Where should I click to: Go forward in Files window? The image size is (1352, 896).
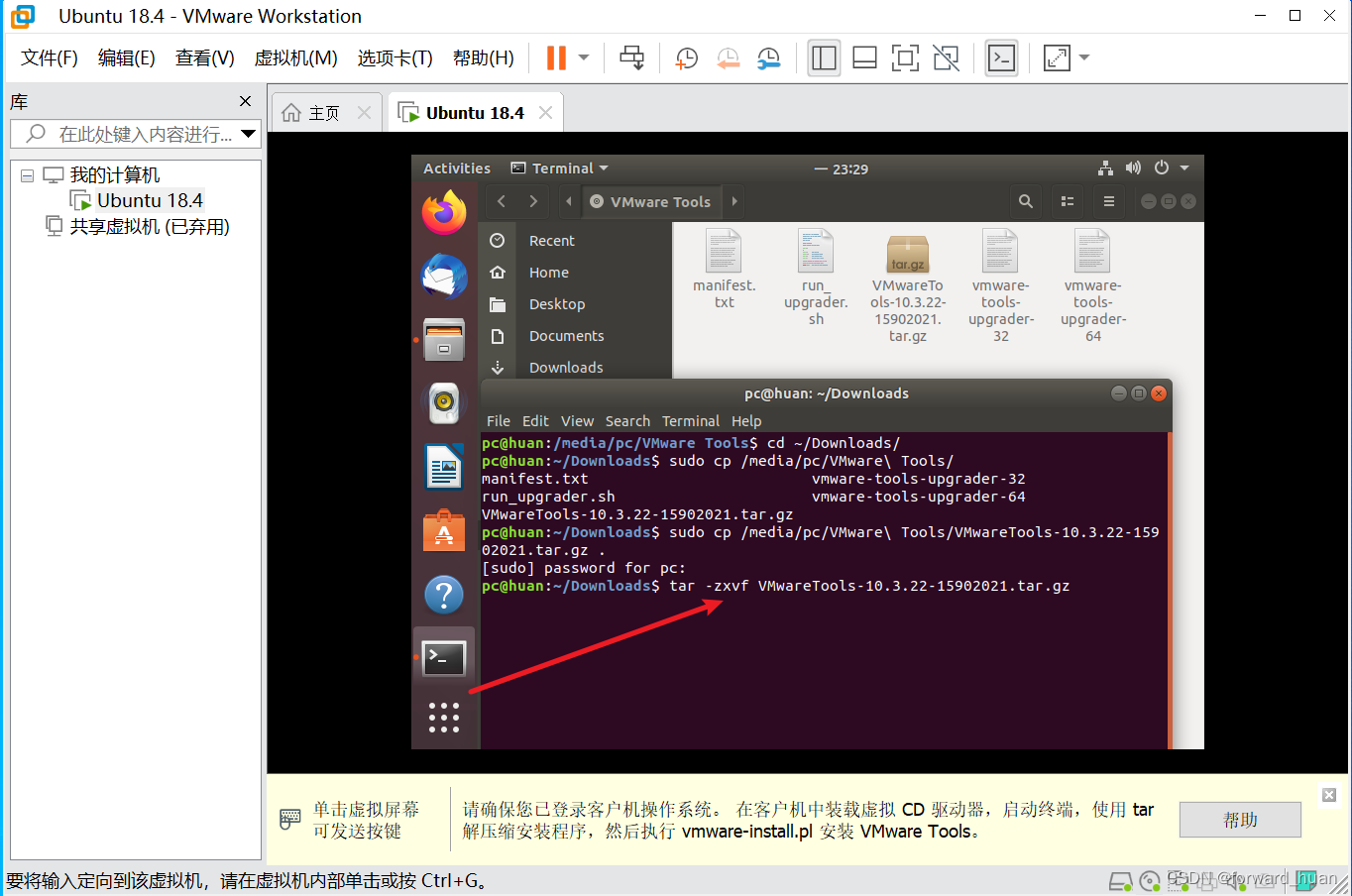click(533, 201)
